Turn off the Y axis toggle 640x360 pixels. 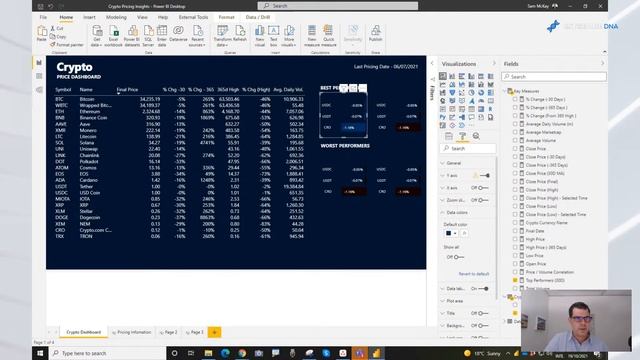click(484, 176)
